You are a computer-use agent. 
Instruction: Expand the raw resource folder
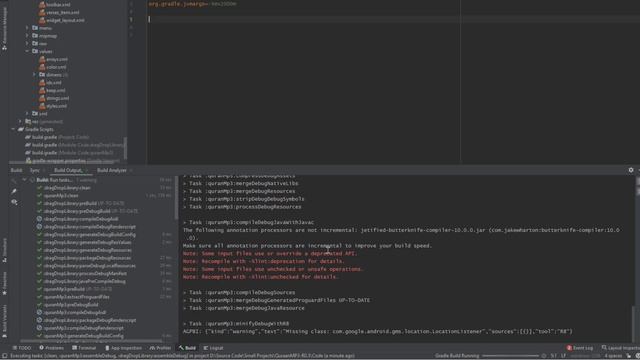[27, 43]
